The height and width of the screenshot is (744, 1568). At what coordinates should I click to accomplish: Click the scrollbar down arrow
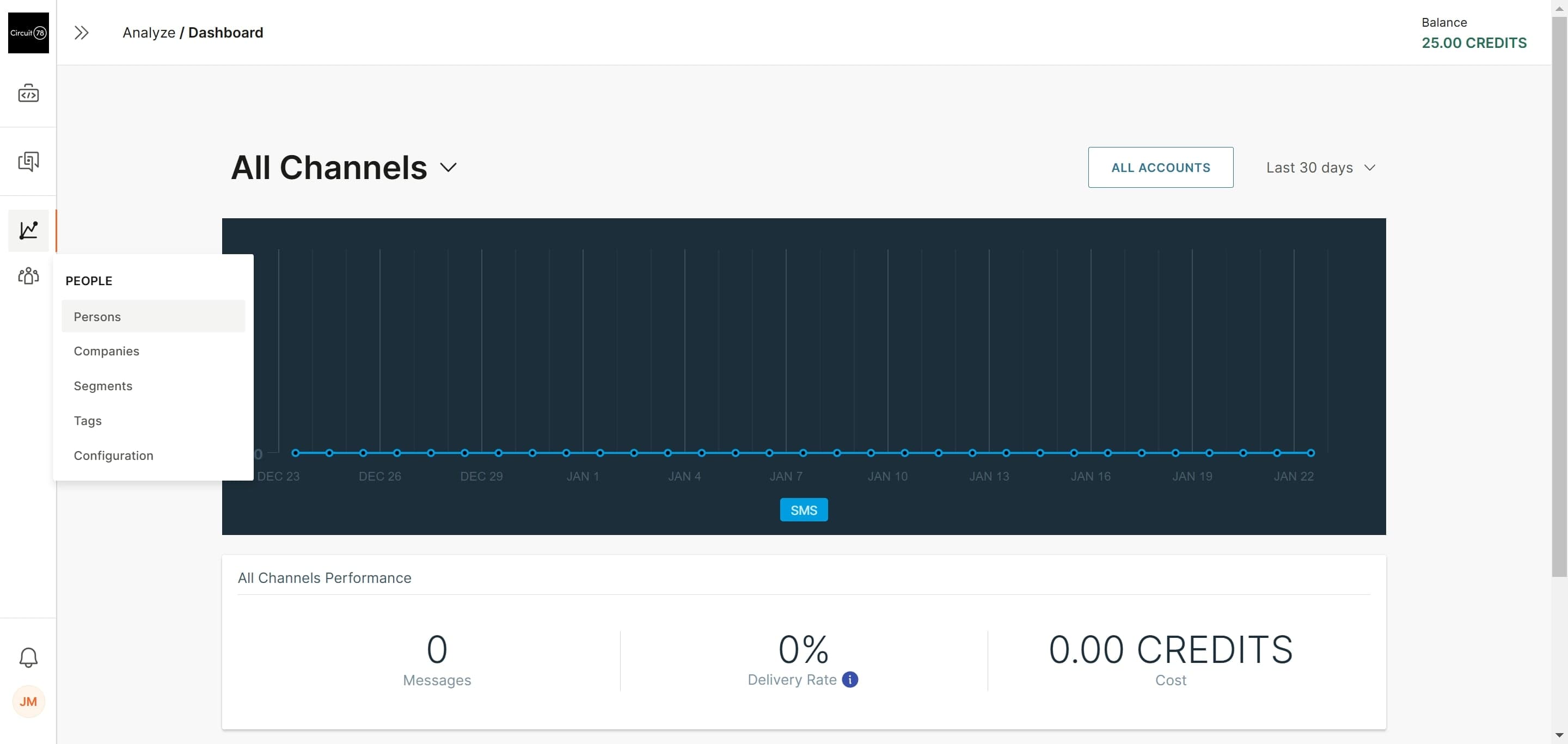(x=1559, y=735)
